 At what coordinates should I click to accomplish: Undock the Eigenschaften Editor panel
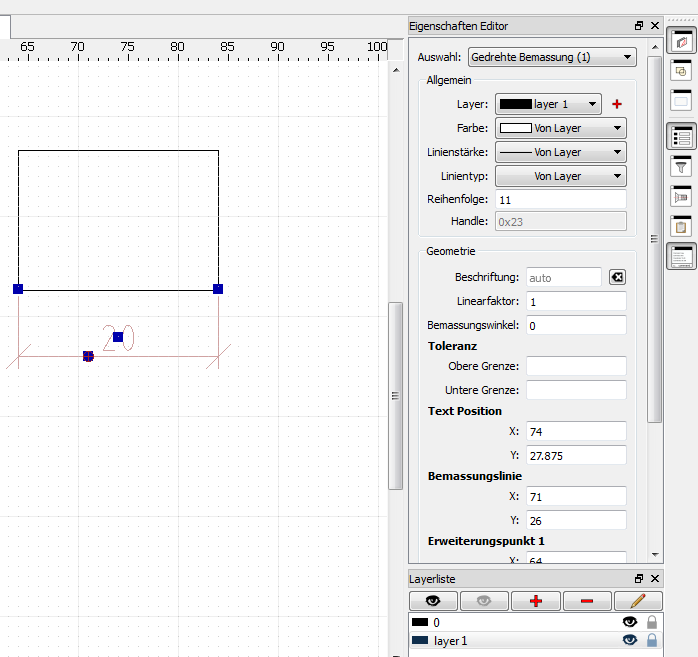tap(639, 26)
